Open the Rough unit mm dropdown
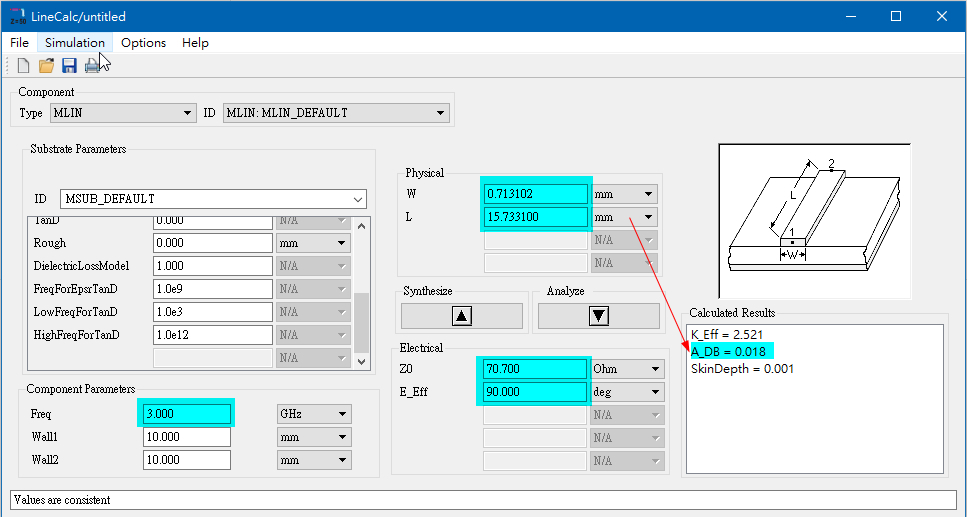 click(x=313, y=243)
